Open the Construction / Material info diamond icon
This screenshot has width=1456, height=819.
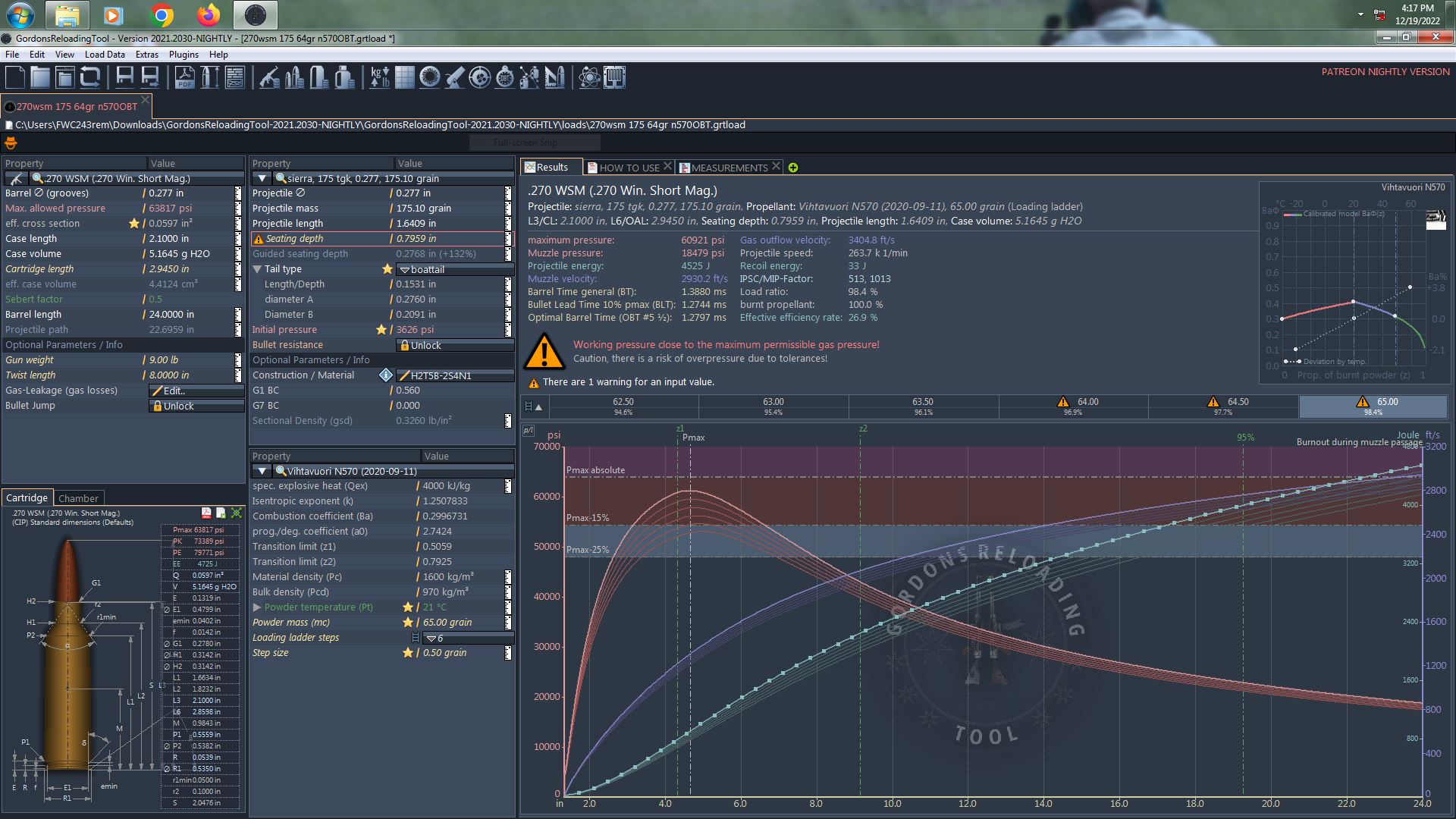tap(385, 375)
